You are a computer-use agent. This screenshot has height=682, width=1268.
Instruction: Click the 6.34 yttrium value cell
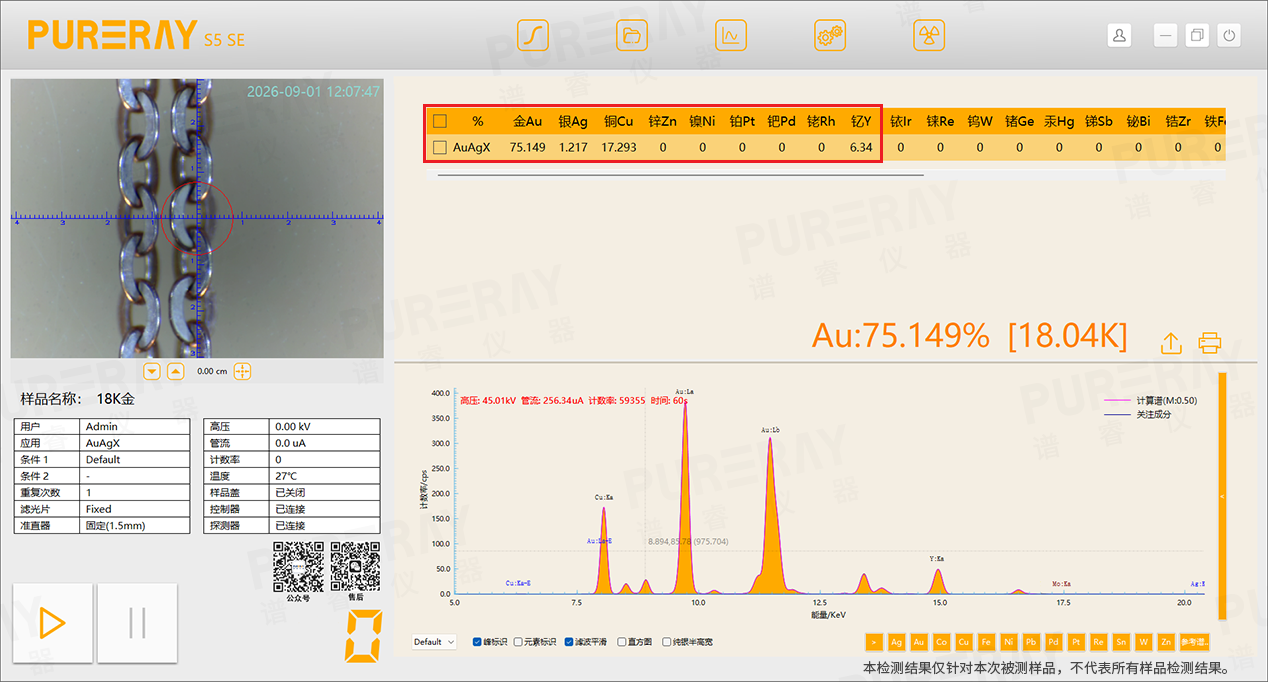point(861,147)
